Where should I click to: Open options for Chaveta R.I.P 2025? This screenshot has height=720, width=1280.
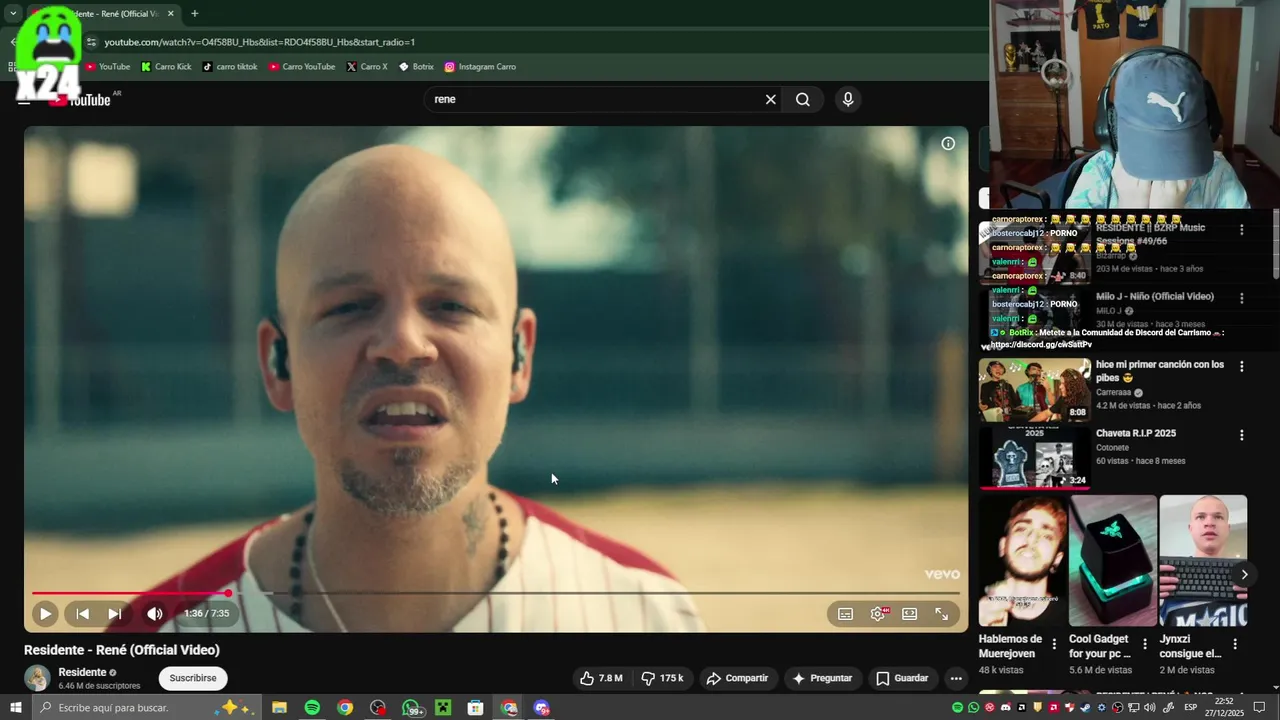coord(1242,436)
